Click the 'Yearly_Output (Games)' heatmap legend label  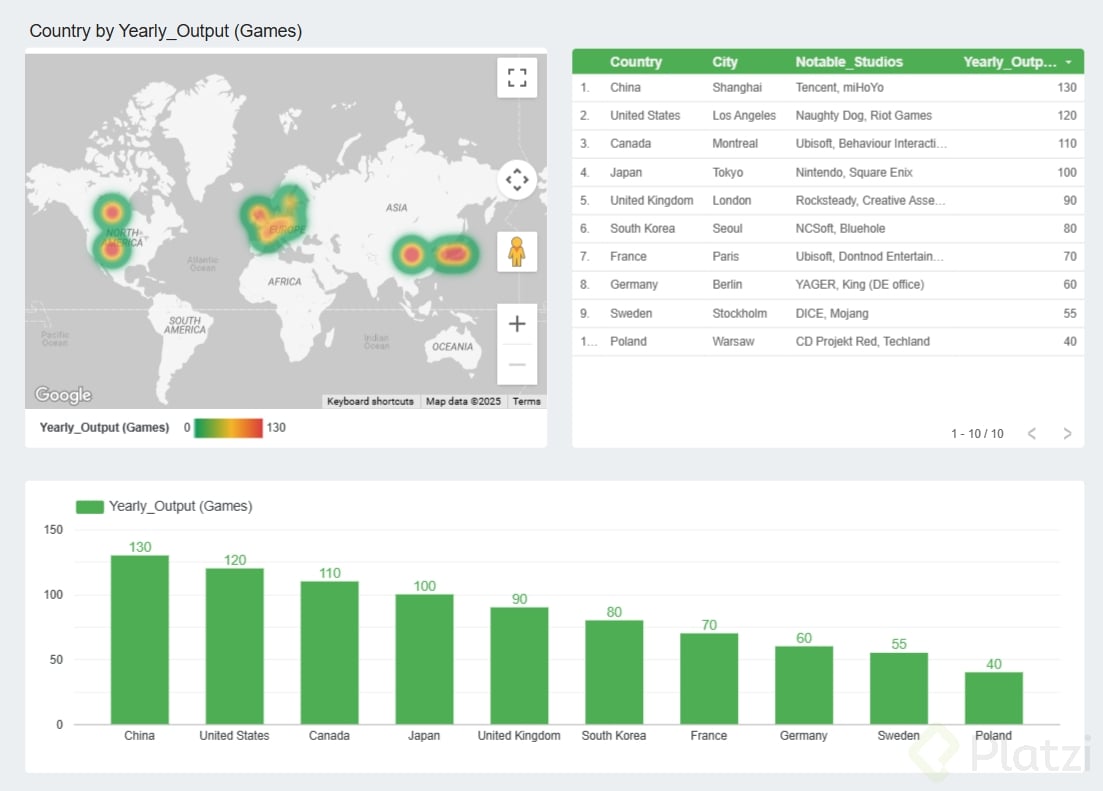pyautogui.click(x=104, y=428)
